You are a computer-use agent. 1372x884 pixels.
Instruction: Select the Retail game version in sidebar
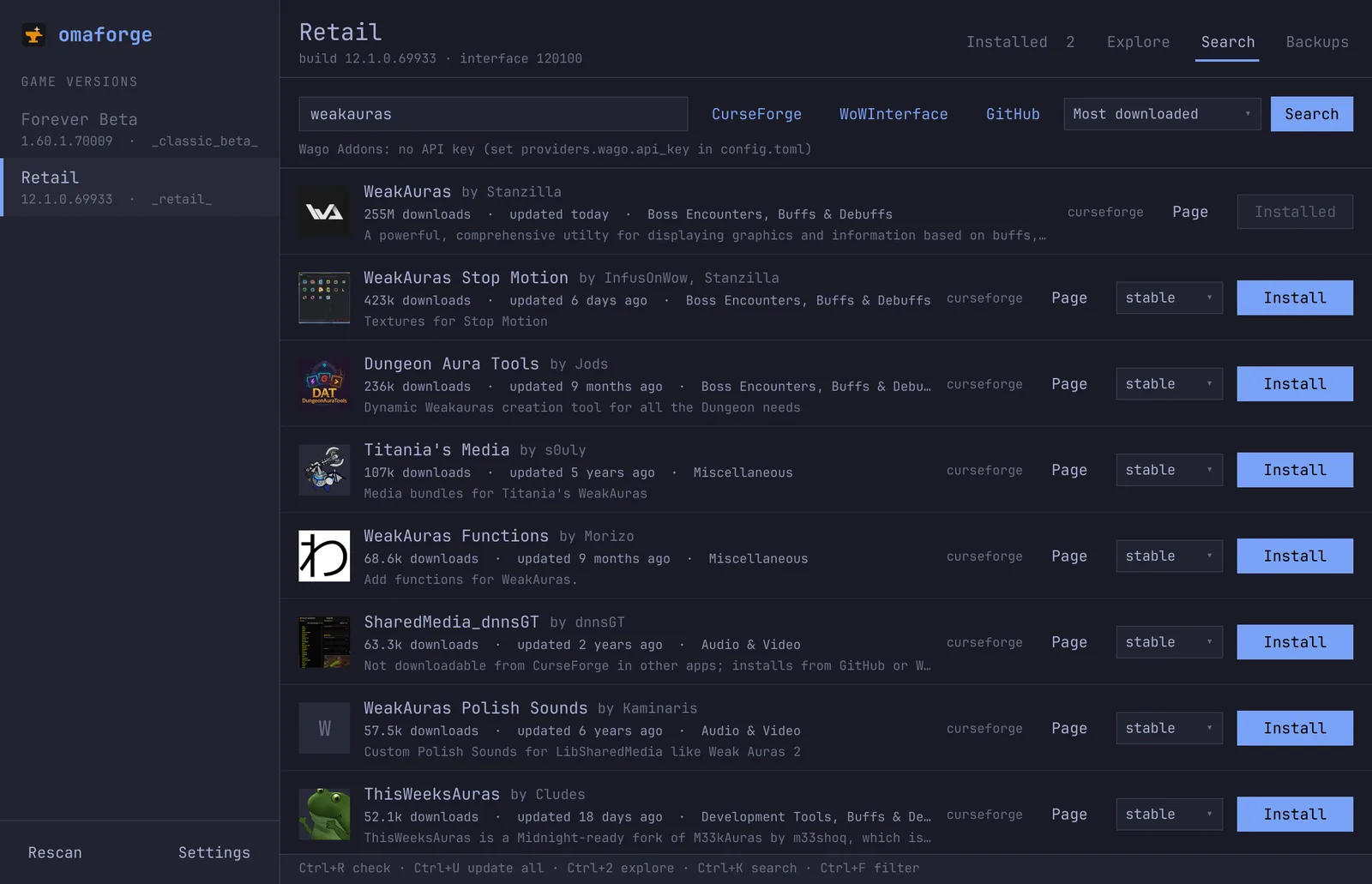click(140, 187)
